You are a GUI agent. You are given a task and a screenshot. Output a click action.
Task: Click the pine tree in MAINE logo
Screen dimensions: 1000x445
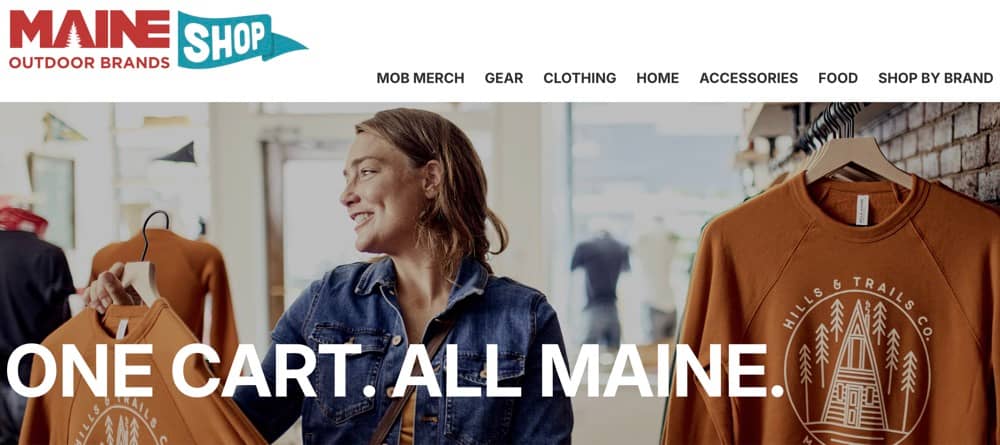75,38
